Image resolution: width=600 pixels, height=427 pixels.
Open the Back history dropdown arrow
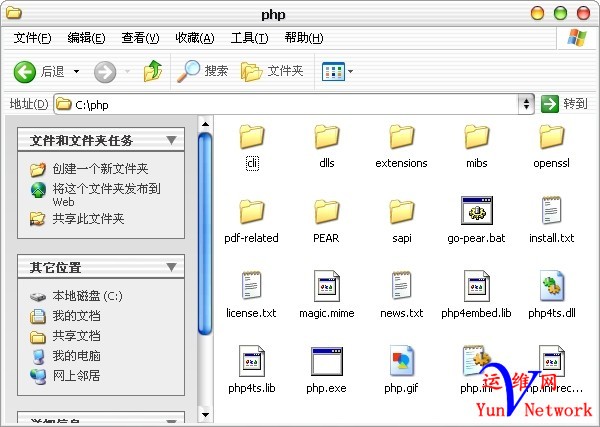(77, 71)
